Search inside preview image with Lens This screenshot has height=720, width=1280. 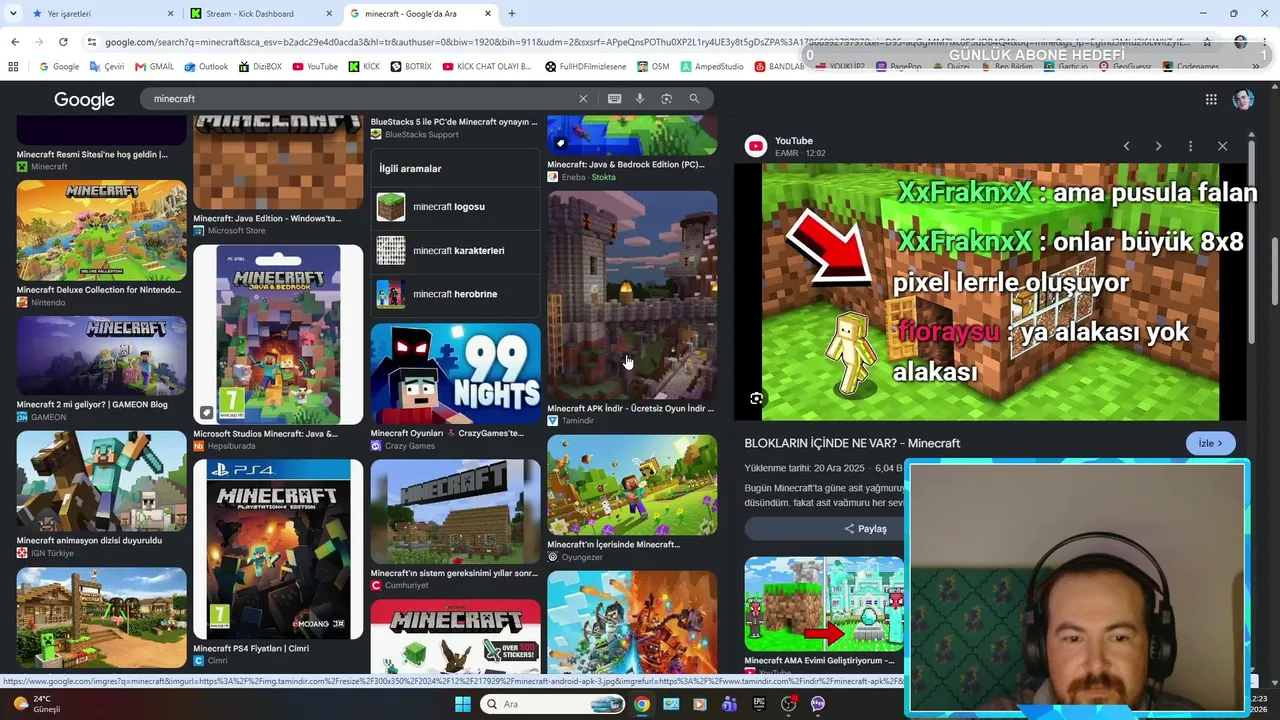[x=756, y=398]
